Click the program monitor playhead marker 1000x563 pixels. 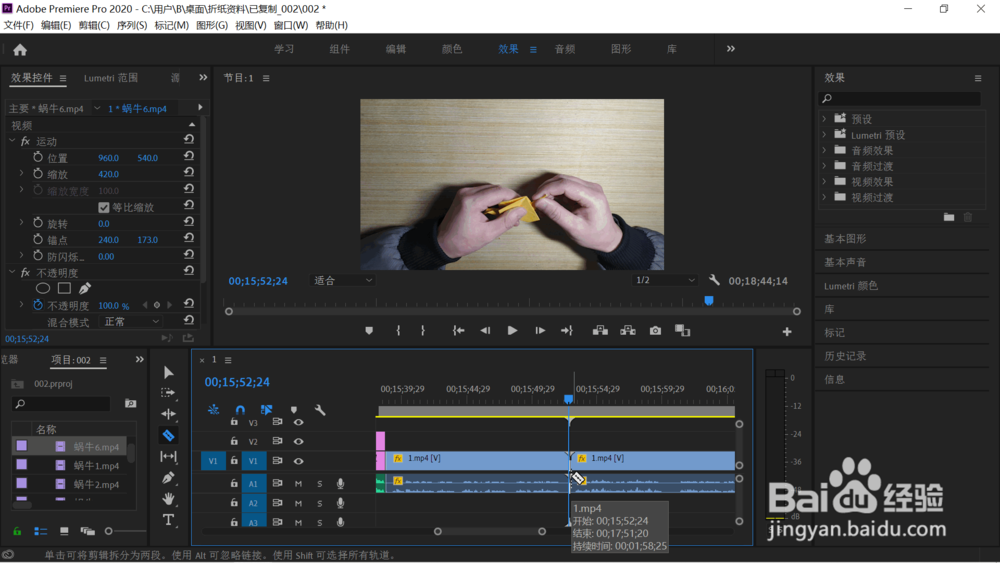pos(709,300)
